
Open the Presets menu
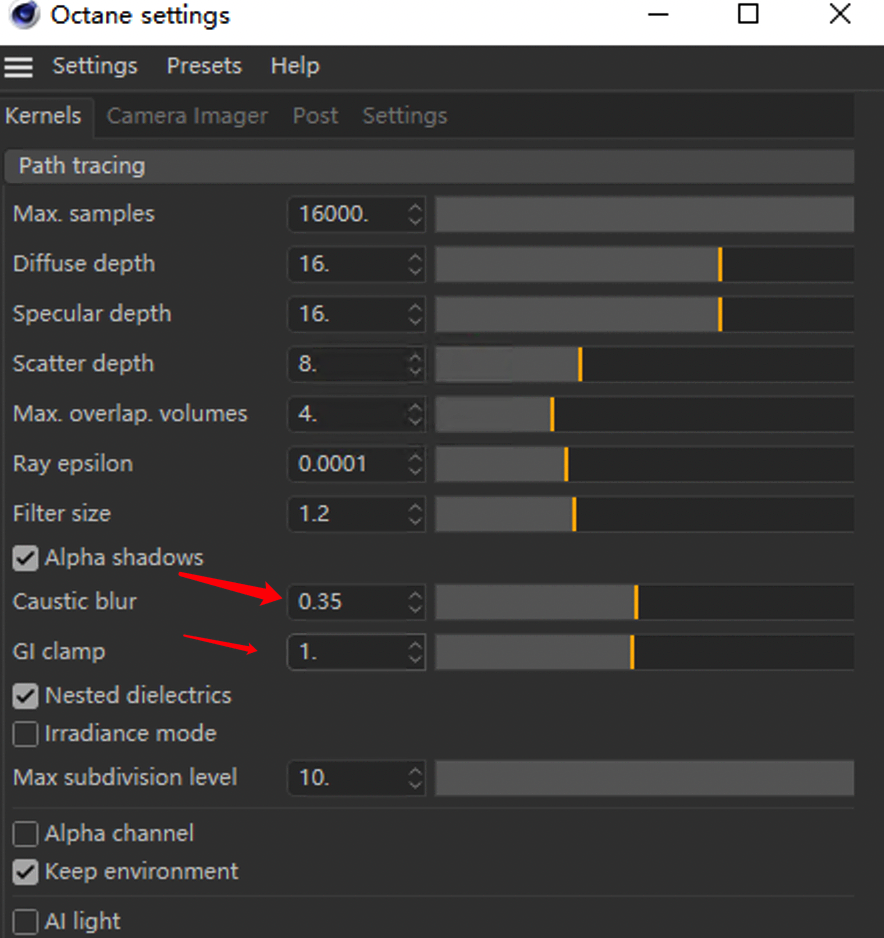(x=204, y=66)
